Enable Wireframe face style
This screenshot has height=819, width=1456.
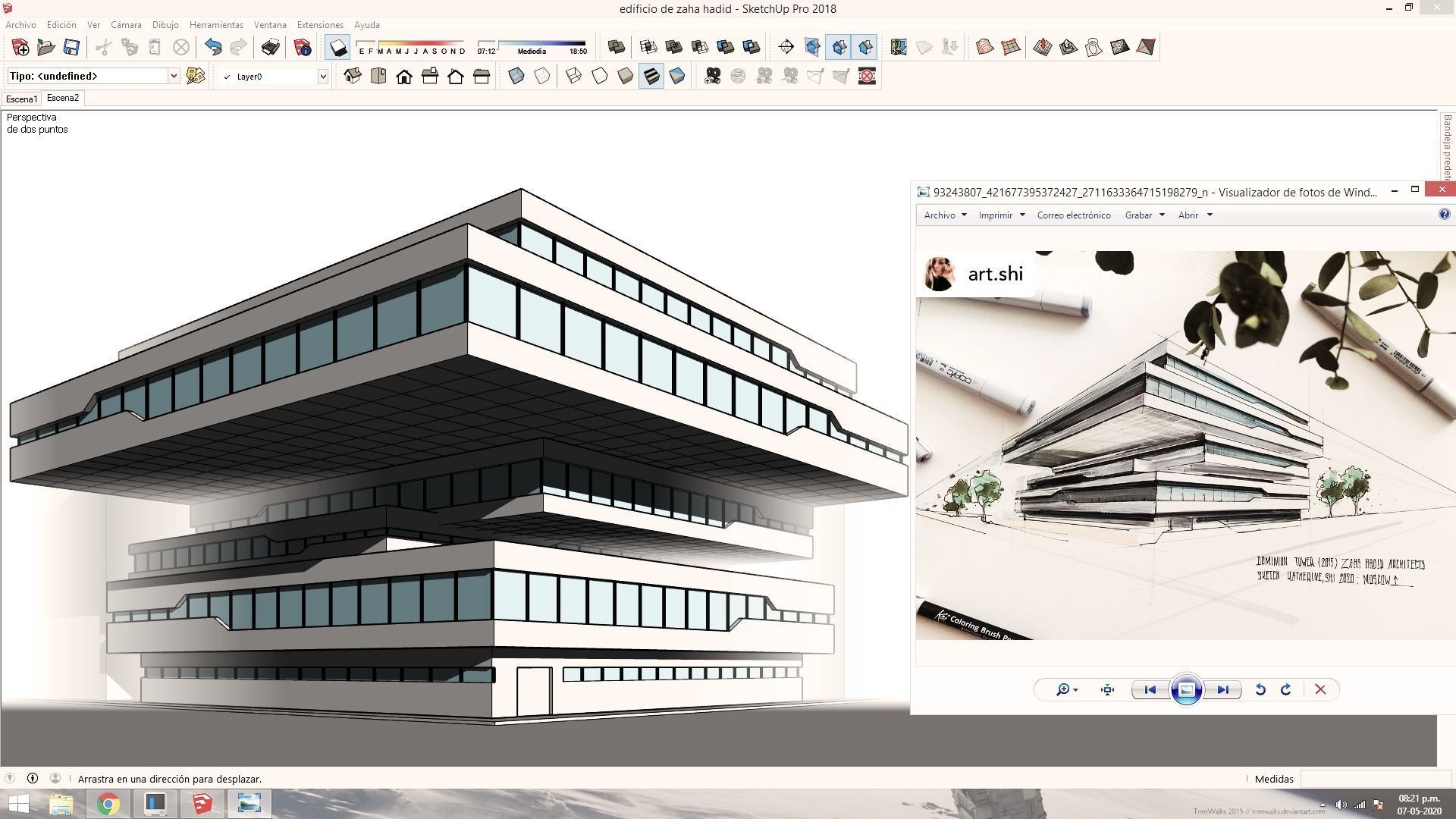[x=574, y=76]
